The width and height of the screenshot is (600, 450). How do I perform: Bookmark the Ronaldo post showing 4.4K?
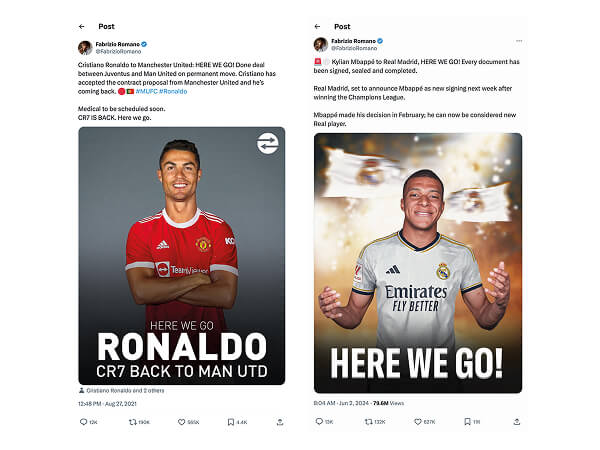click(x=230, y=422)
